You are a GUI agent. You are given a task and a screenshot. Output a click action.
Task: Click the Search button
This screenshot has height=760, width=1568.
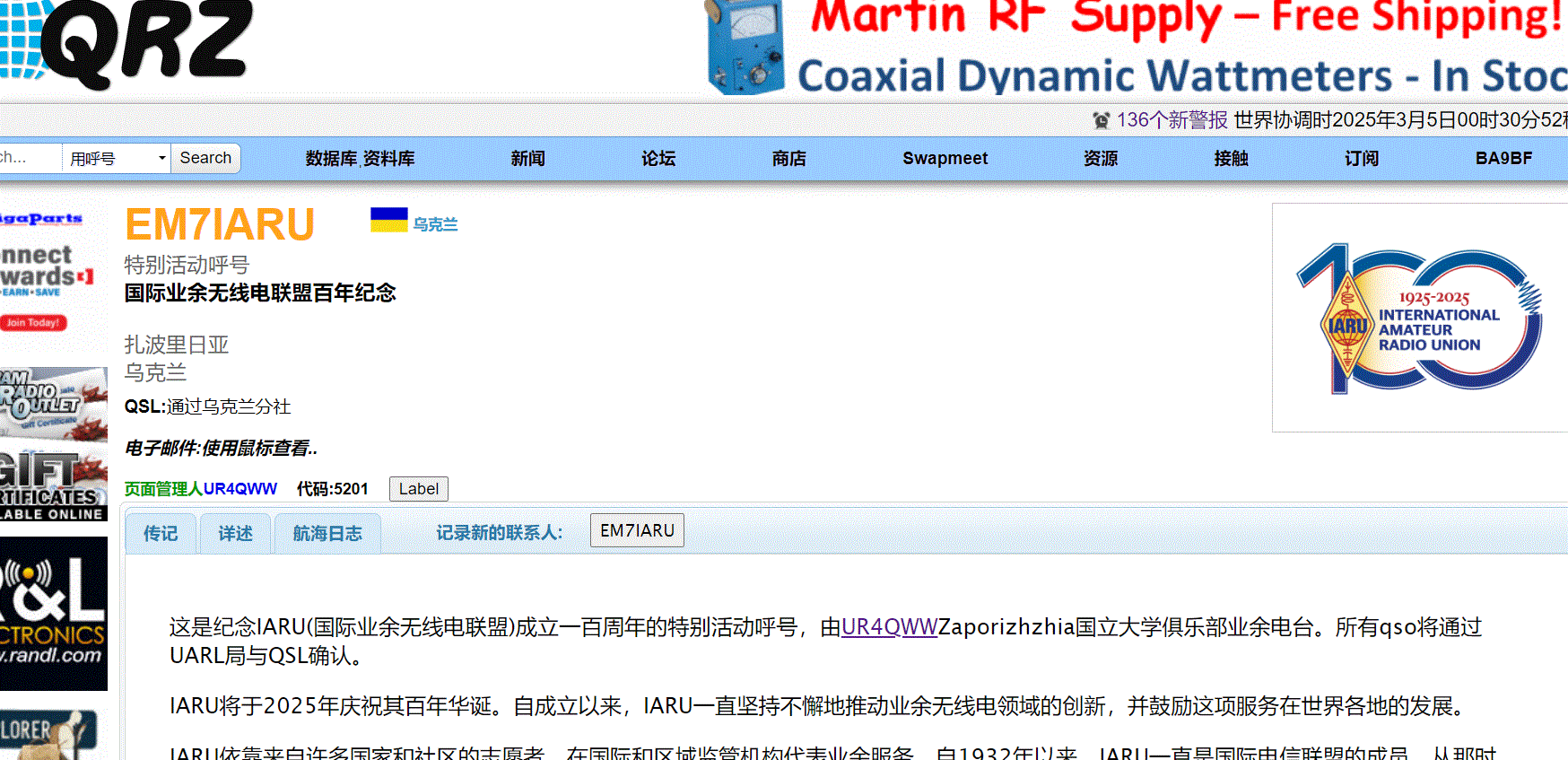(x=205, y=158)
